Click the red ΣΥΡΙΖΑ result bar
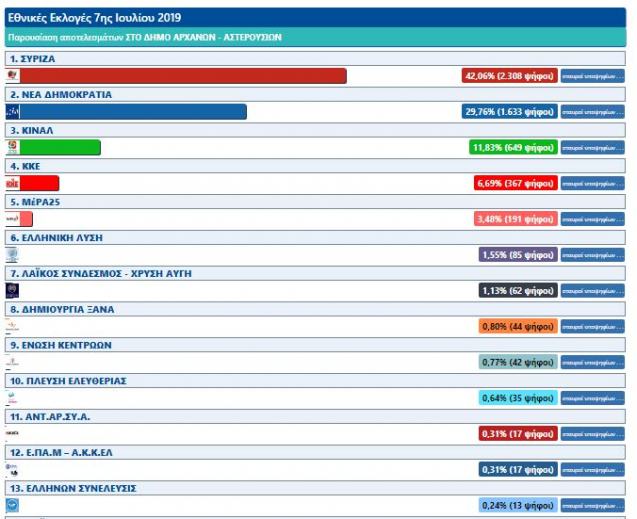The width and height of the screenshot is (637, 519). (x=183, y=76)
